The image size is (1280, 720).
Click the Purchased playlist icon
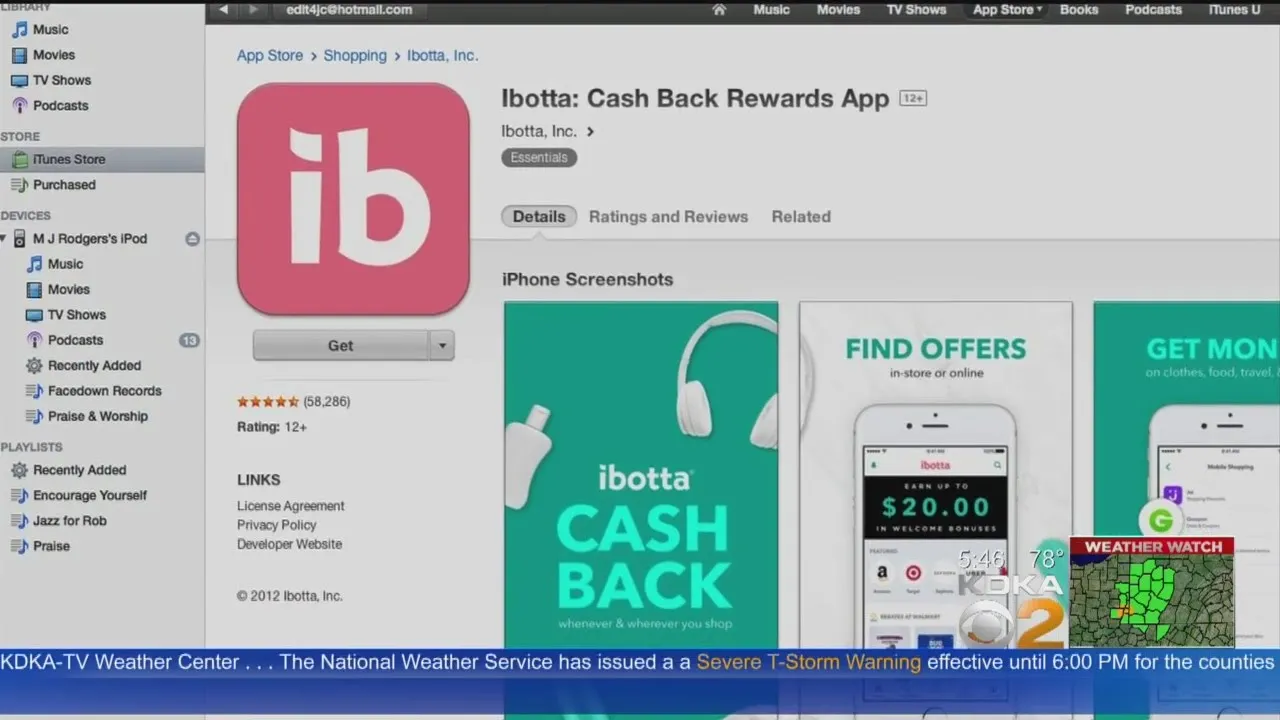(x=19, y=185)
